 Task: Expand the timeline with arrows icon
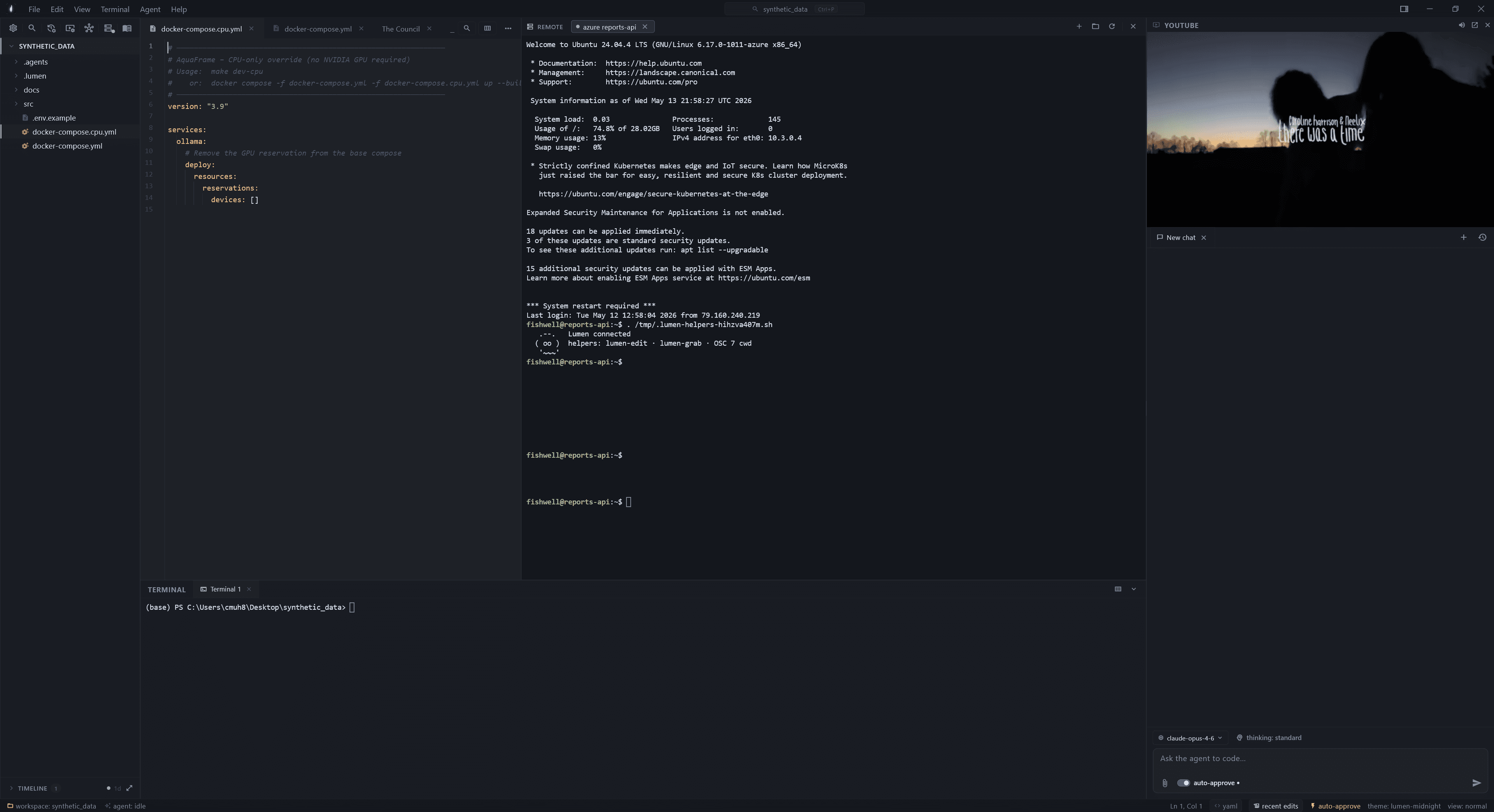point(129,787)
